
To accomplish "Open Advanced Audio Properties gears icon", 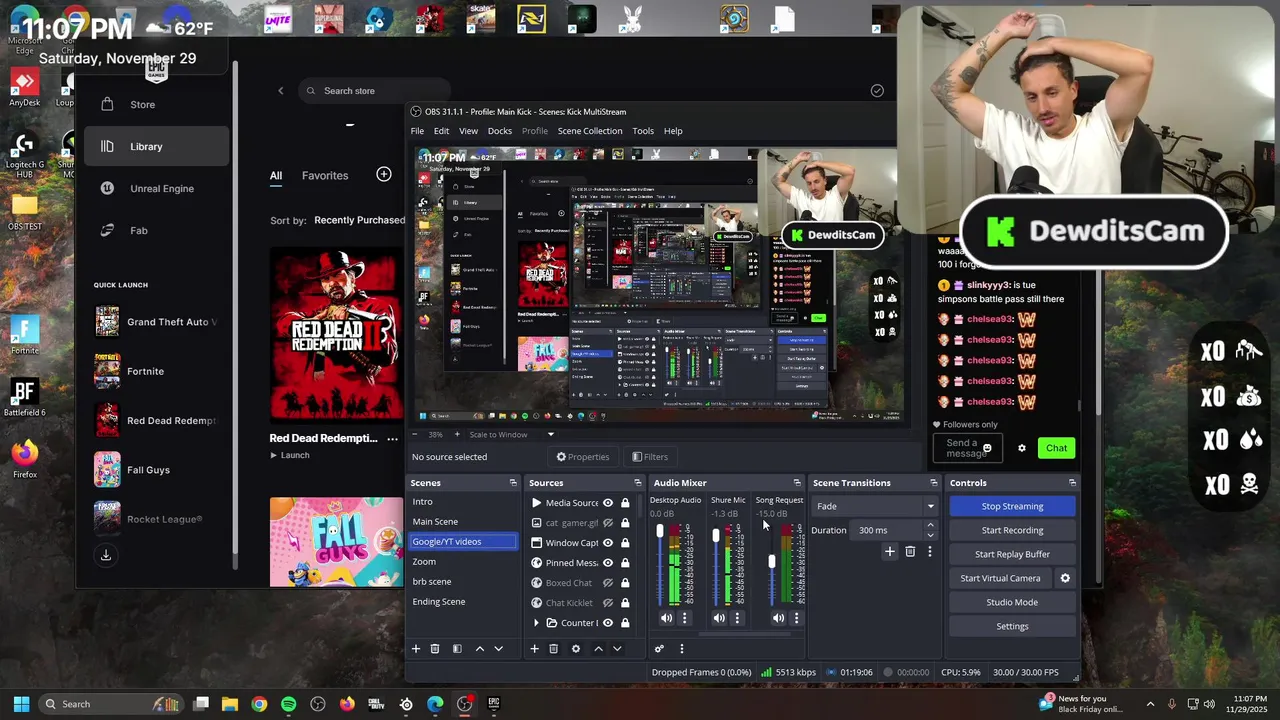I will (x=659, y=649).
